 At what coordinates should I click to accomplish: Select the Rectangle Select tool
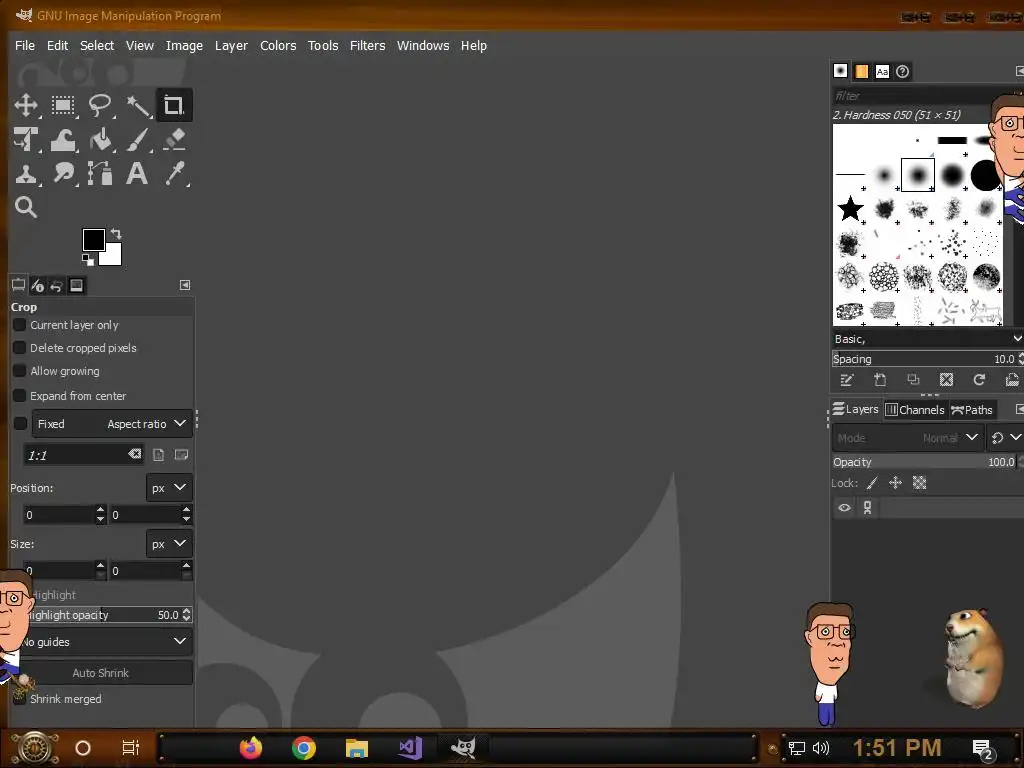click(63, 105)
